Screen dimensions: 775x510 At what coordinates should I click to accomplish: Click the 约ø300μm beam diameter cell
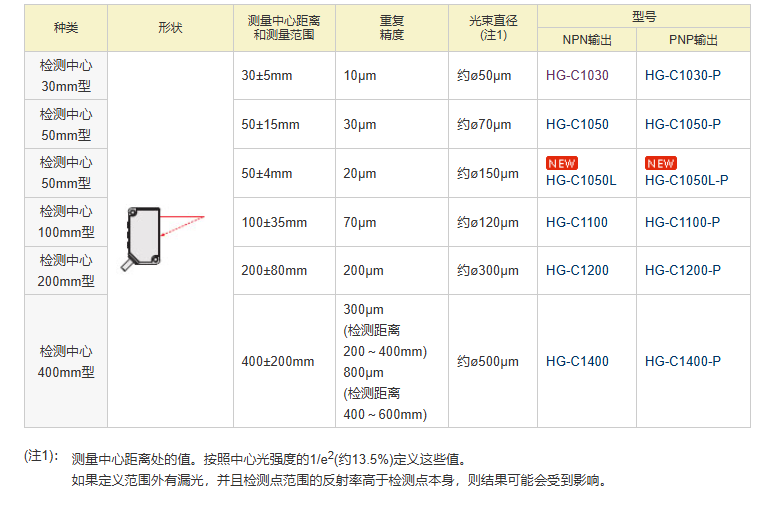coord(493,270)
